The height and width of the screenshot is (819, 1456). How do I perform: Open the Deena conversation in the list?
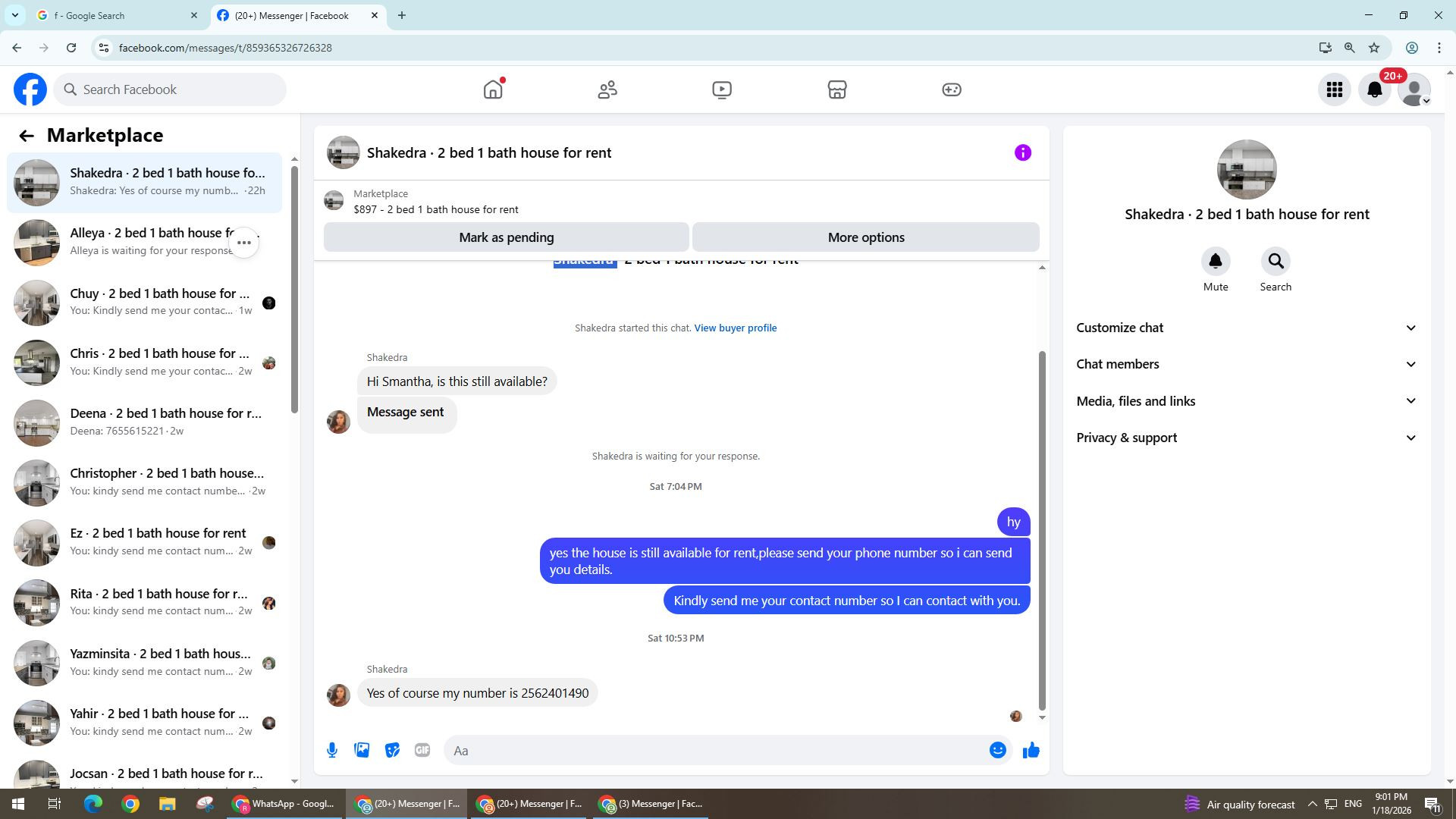pyautogui.click(x=165, y=422)
